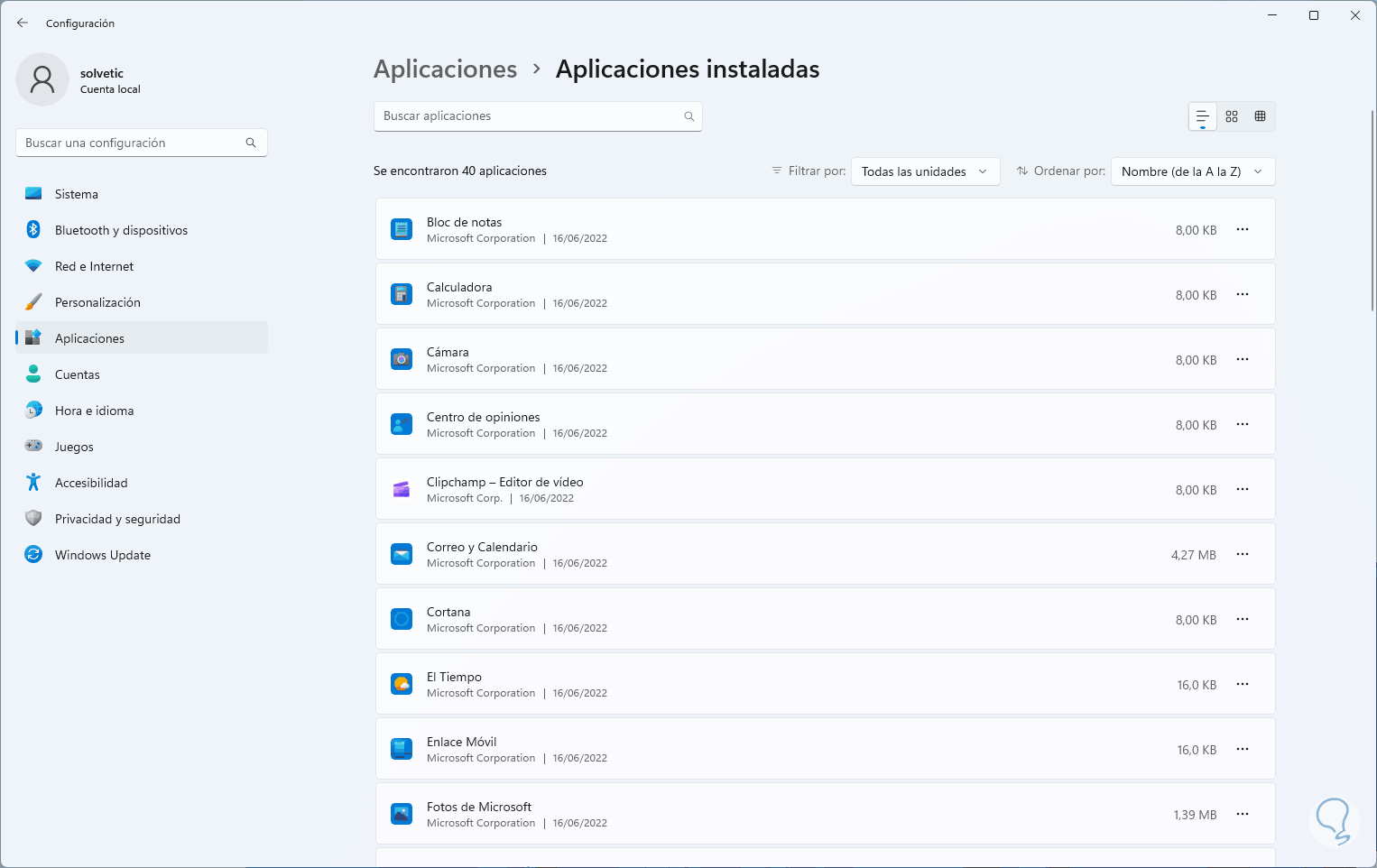Open Accesibilidad settings
1377x868 pixels.
(142, 483)
